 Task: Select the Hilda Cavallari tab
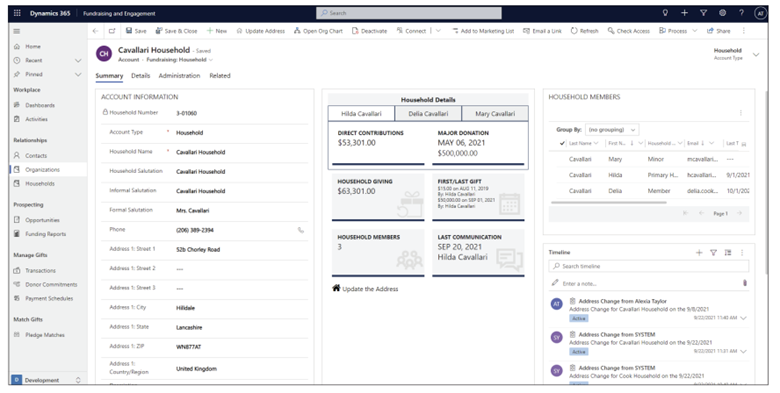[361, 113]
